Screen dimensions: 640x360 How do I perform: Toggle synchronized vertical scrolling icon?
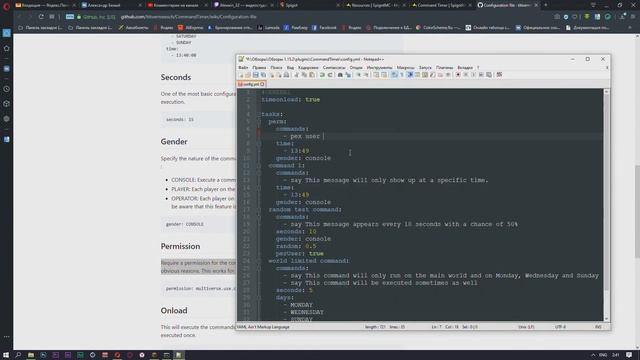376,75
